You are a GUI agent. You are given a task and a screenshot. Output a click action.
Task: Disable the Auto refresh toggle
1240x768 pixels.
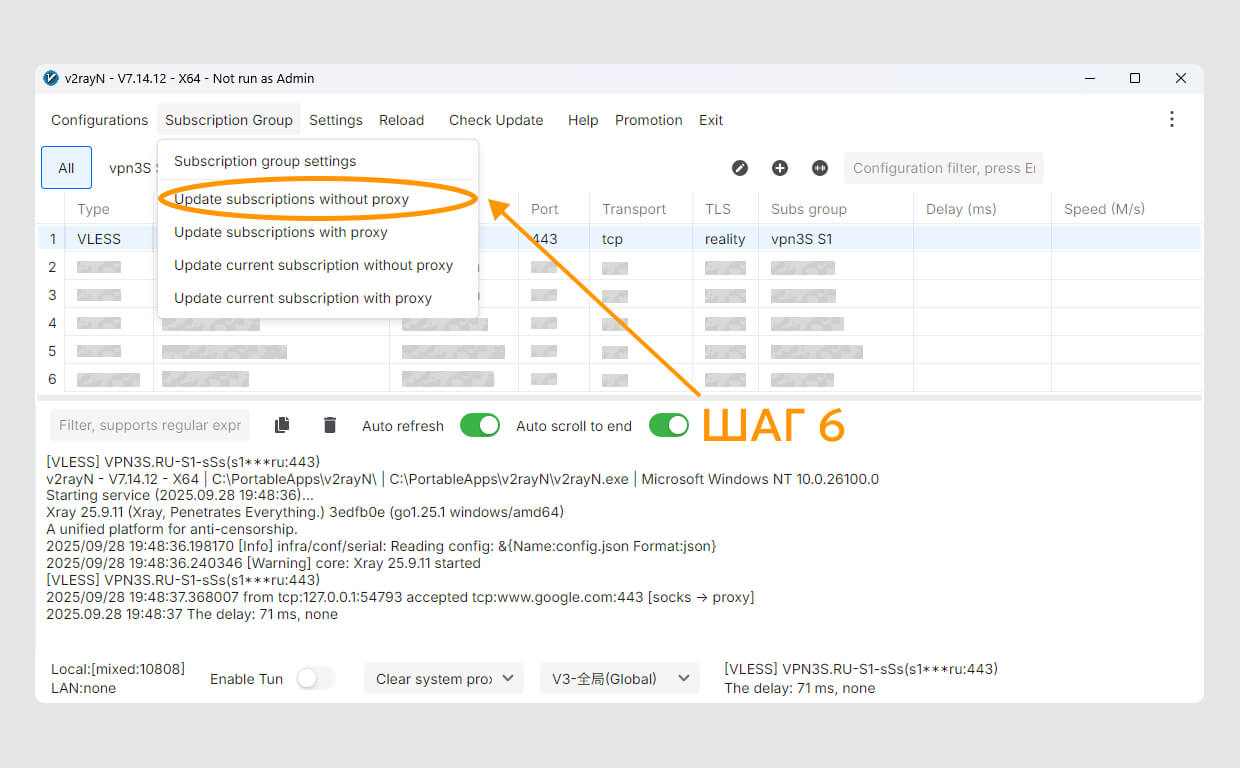[x=480, y=425]
